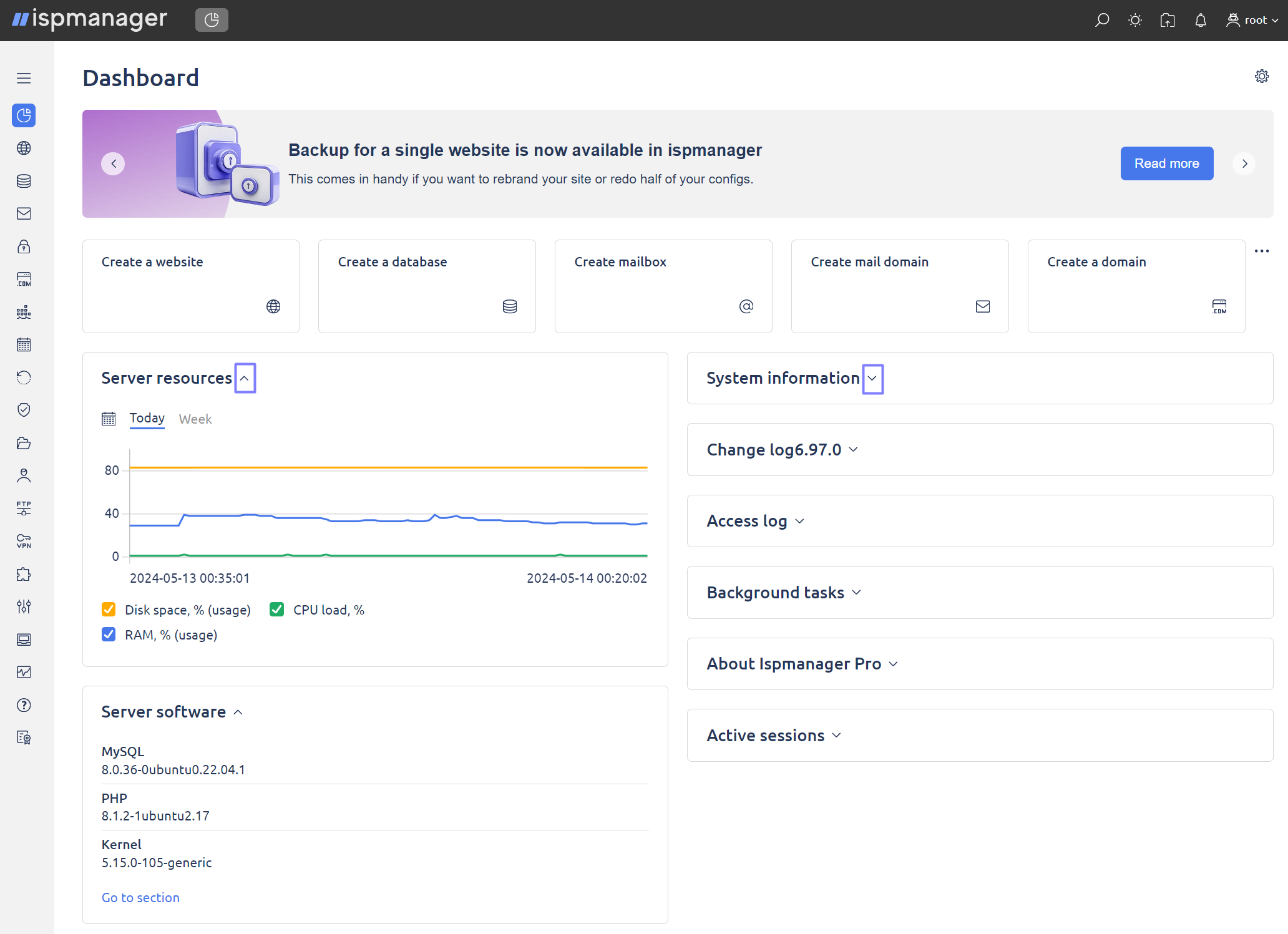1288x934 pixels.
Task: Open the Protection shield icon in the sidebar
Action: point(24,410)
